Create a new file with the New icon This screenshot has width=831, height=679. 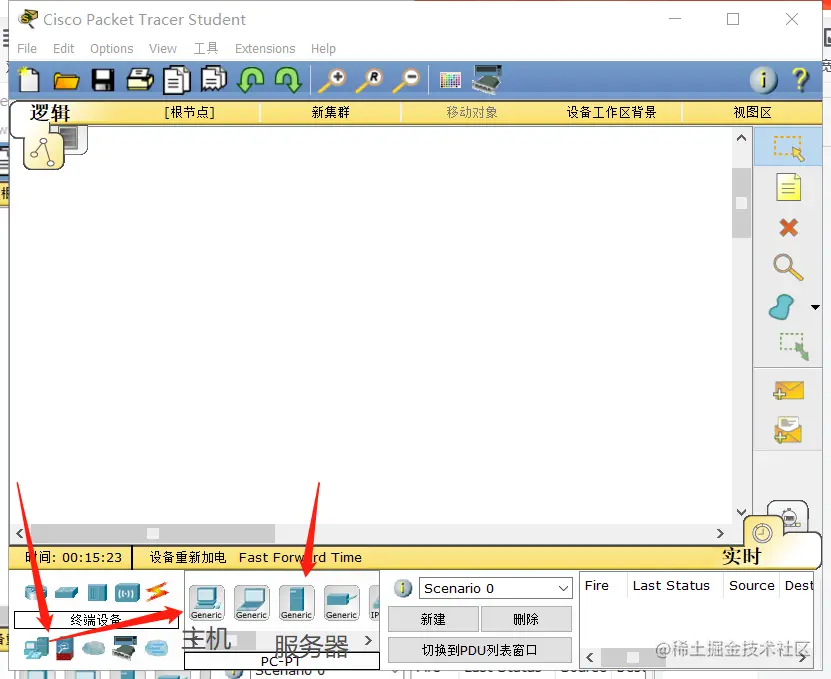(x=29, y=80)
